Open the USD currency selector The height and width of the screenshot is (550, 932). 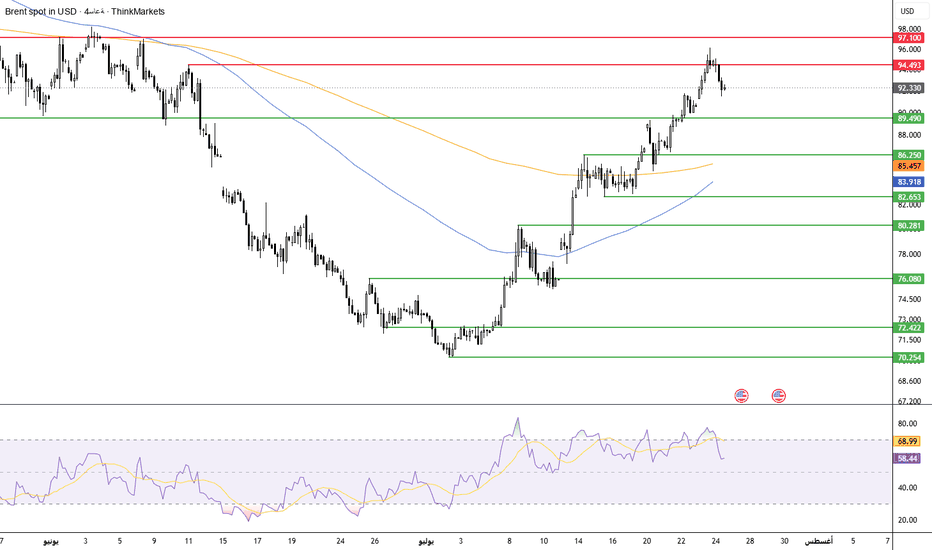(907, 11)
